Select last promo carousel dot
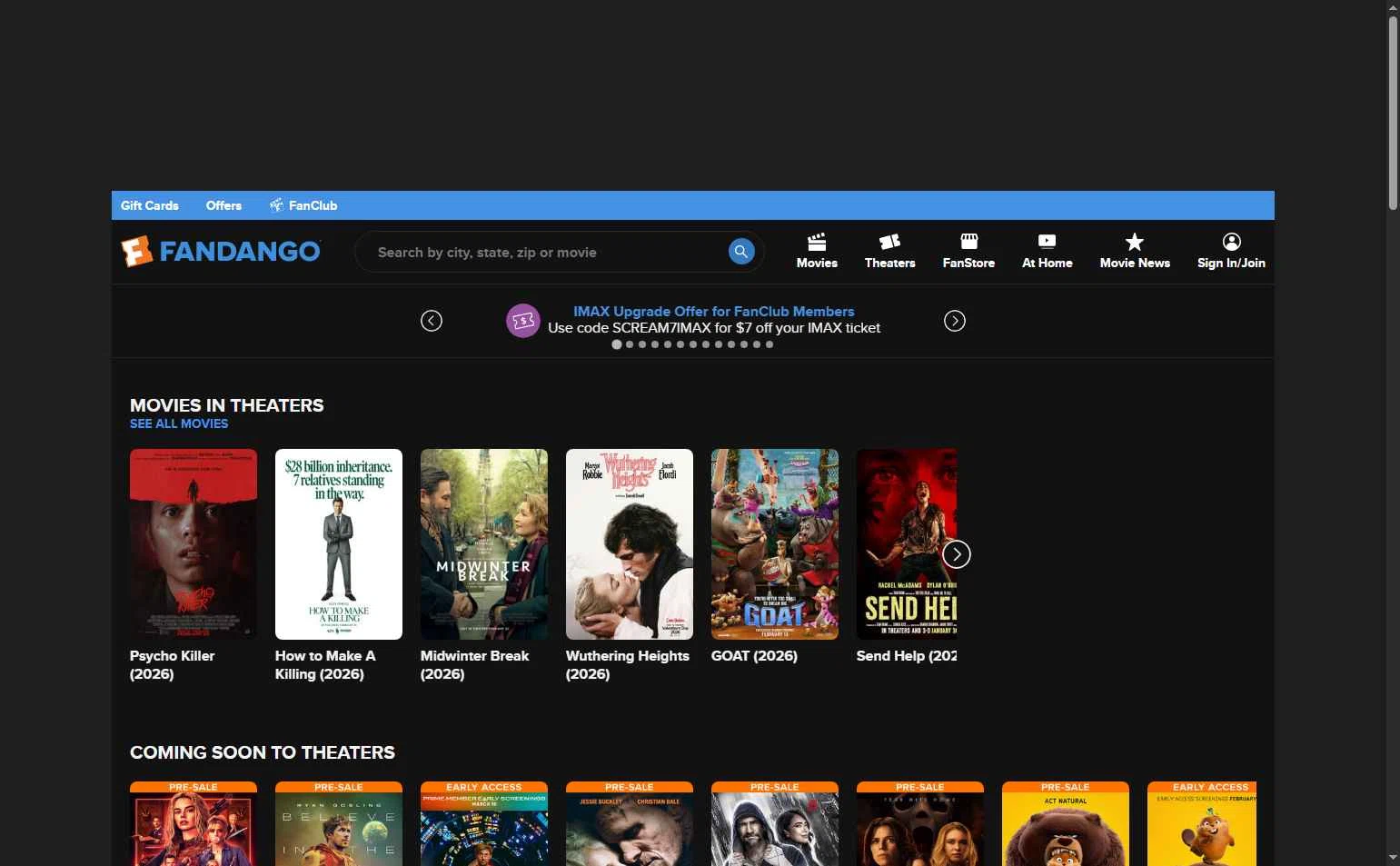Viewport: 1400px width, 866px height. [770, 344]
